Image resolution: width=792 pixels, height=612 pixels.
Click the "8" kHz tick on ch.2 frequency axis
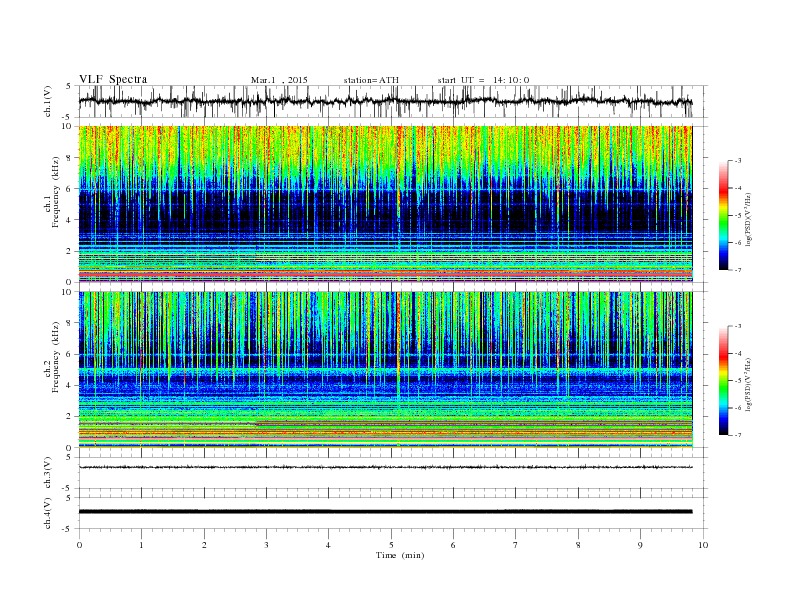tap(69, 323)
